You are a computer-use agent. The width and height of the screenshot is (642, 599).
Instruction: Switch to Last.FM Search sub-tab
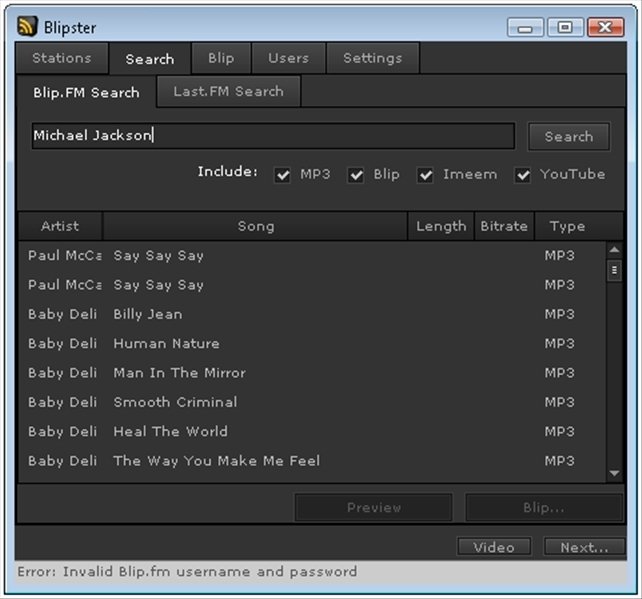pyautogui.click(x=228, y=91)
